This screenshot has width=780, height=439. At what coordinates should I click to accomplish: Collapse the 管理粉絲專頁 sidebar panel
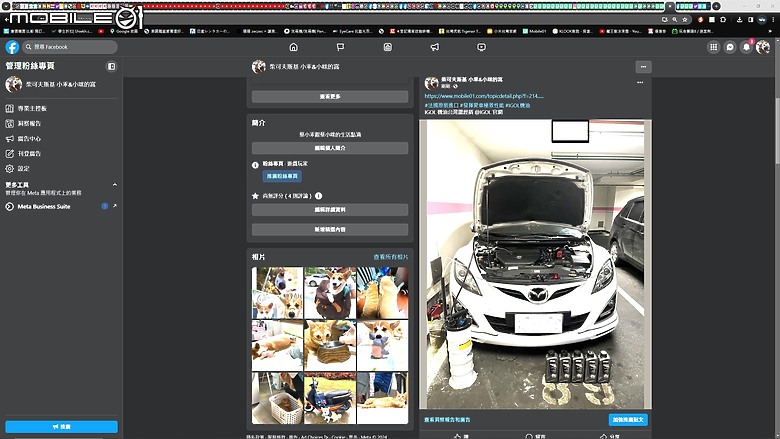click(111, 66)
